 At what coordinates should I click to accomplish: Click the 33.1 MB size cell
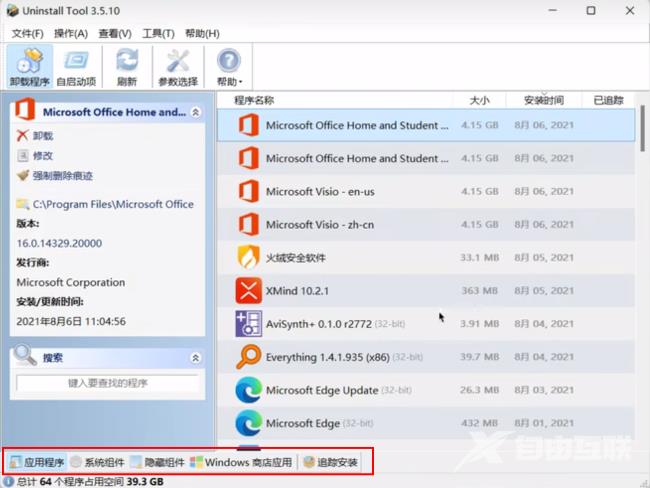(x=479, y=257)
